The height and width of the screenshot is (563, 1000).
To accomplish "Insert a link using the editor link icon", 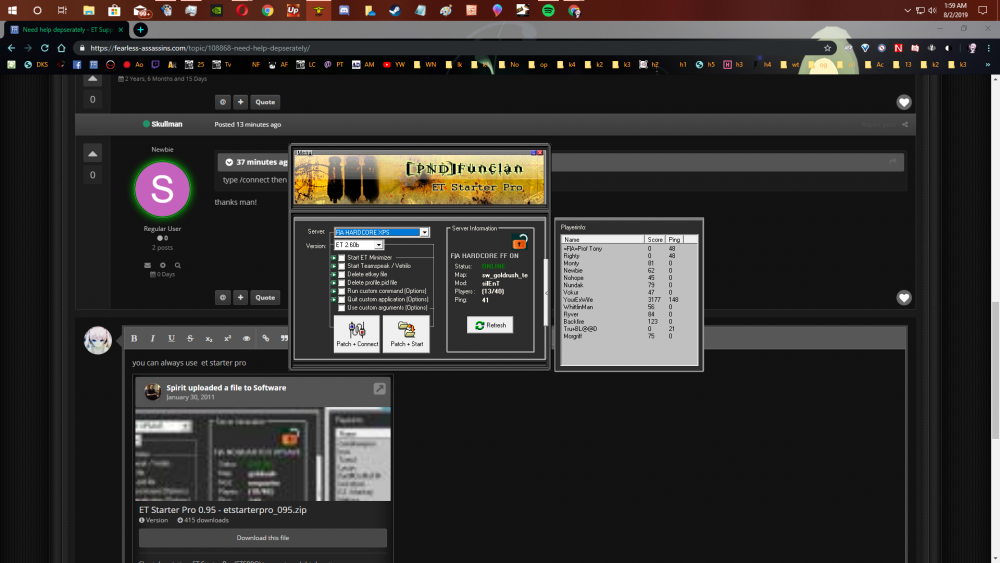I will click(x=265, y=339).
